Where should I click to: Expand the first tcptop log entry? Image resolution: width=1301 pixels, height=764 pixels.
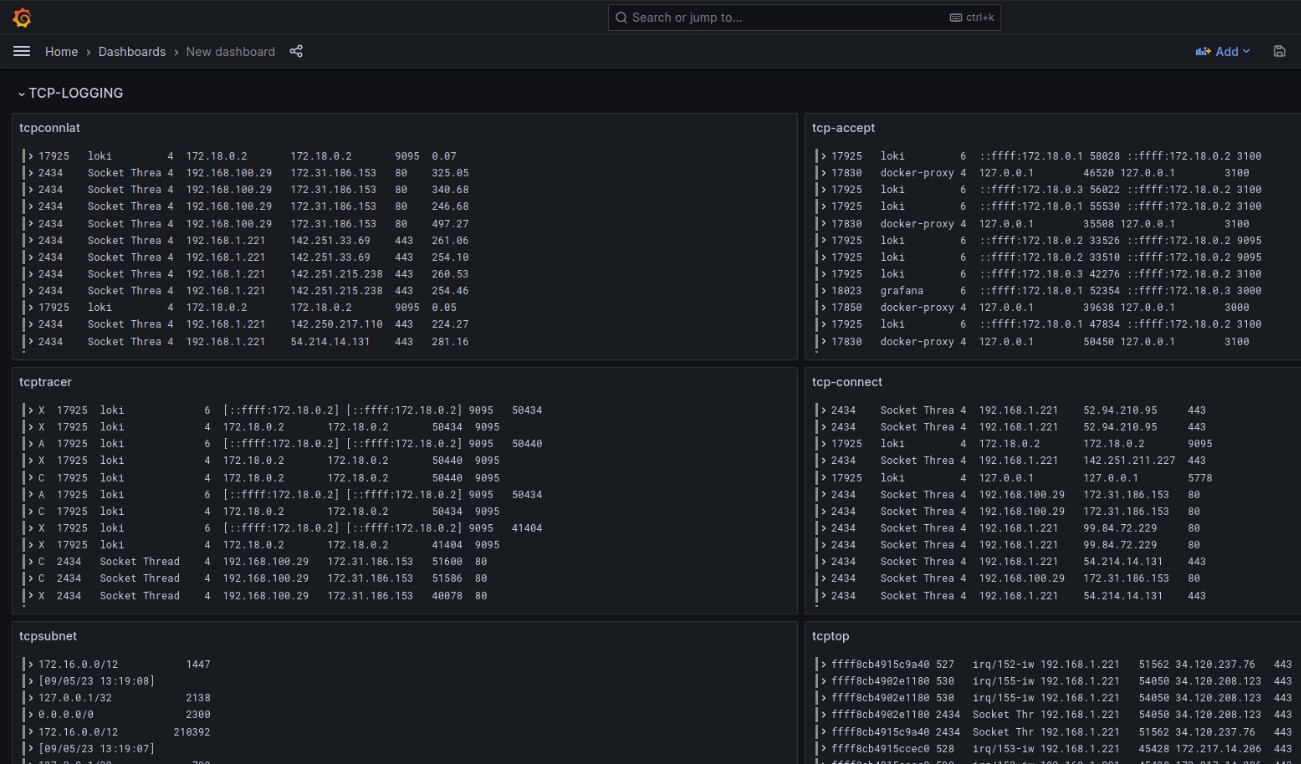[823, 663]
